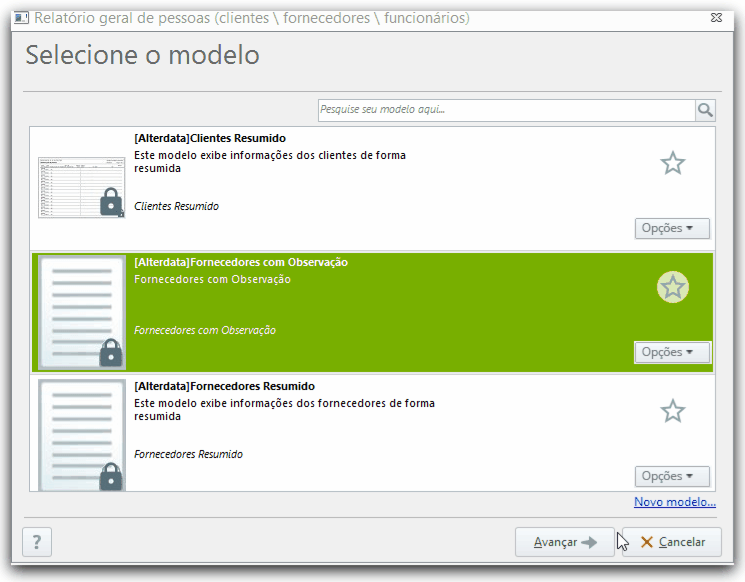Viewport: 745px width, 582px height.
Task: Expand Opções menu for Fornecedores Resumido
Action: pos(672,476)
